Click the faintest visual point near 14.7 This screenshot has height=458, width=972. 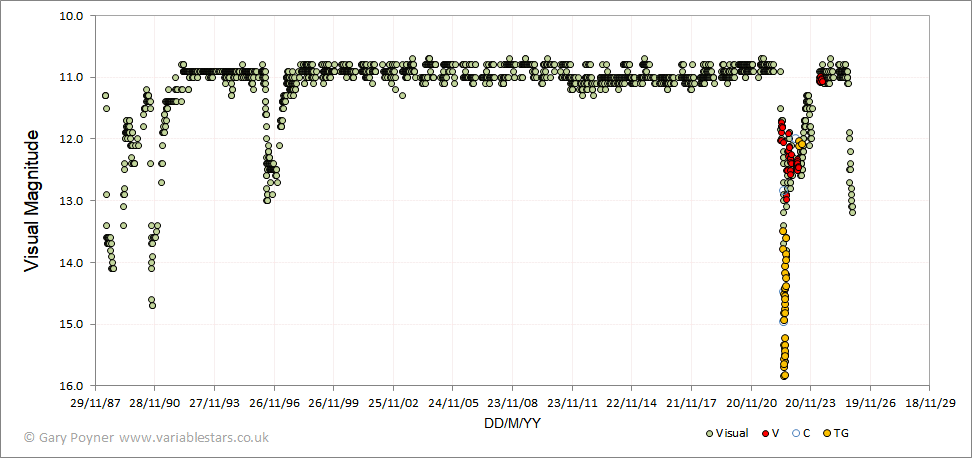[x=152, y=305]
